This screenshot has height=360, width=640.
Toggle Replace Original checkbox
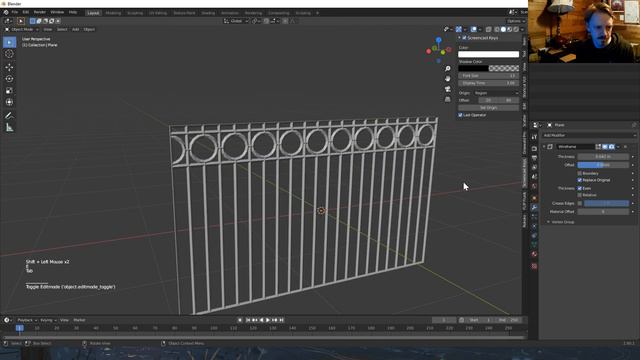coord(580,180)
